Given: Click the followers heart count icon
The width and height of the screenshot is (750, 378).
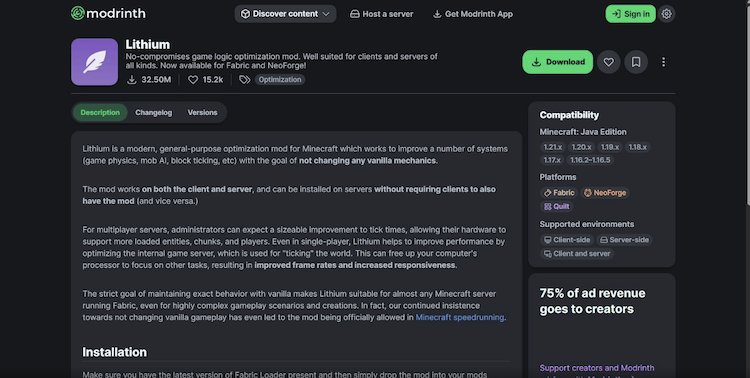Looking at the screenshot, I should point(193,80).
